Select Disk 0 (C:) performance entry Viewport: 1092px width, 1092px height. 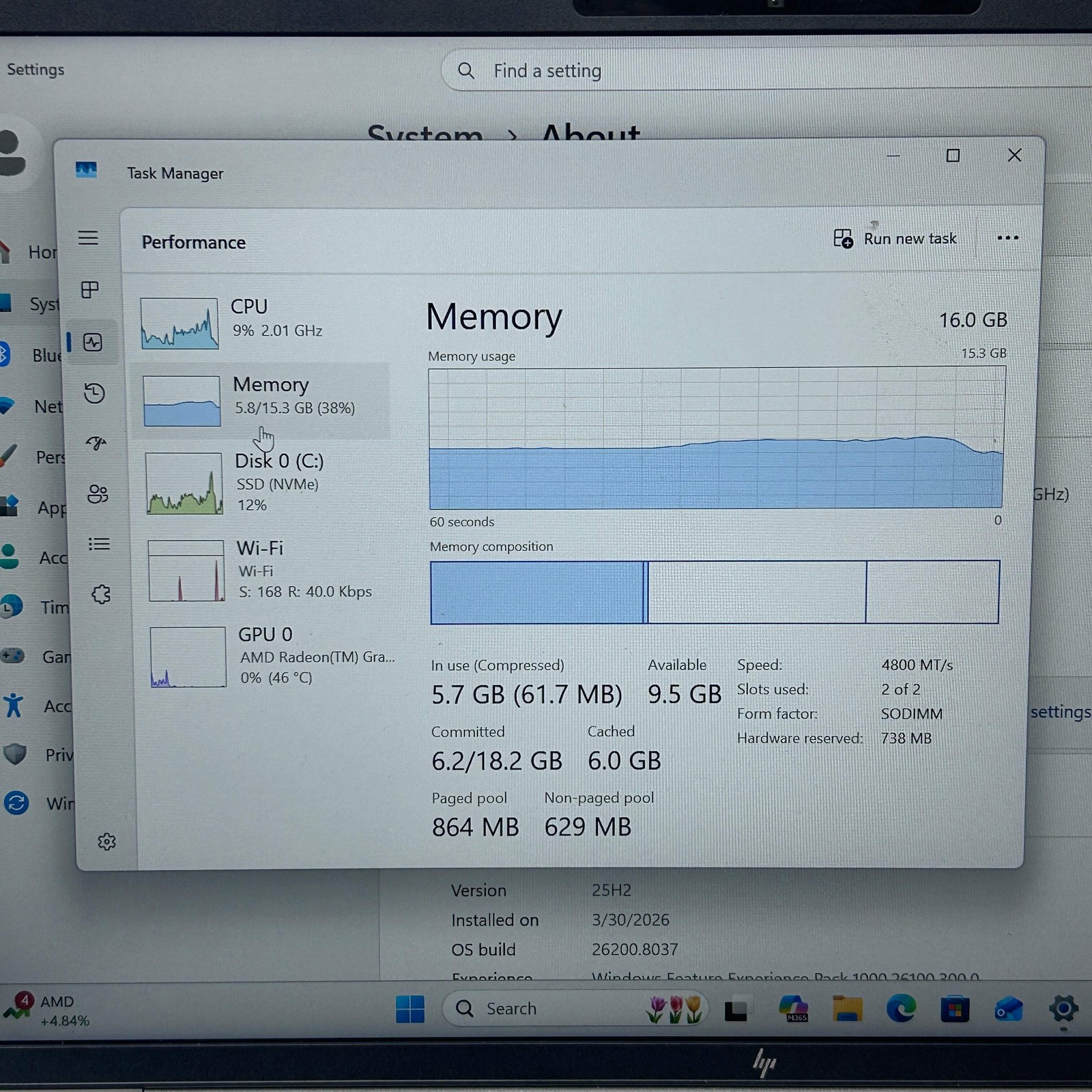(x=264, y=483)
